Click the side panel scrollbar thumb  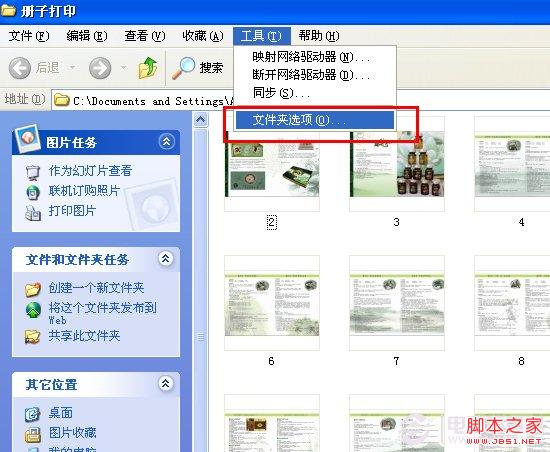(x=201, y=337)
